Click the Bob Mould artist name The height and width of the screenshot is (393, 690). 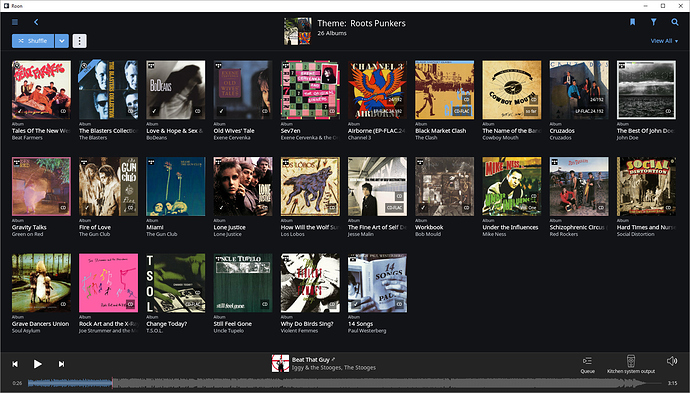click(428, 234)
